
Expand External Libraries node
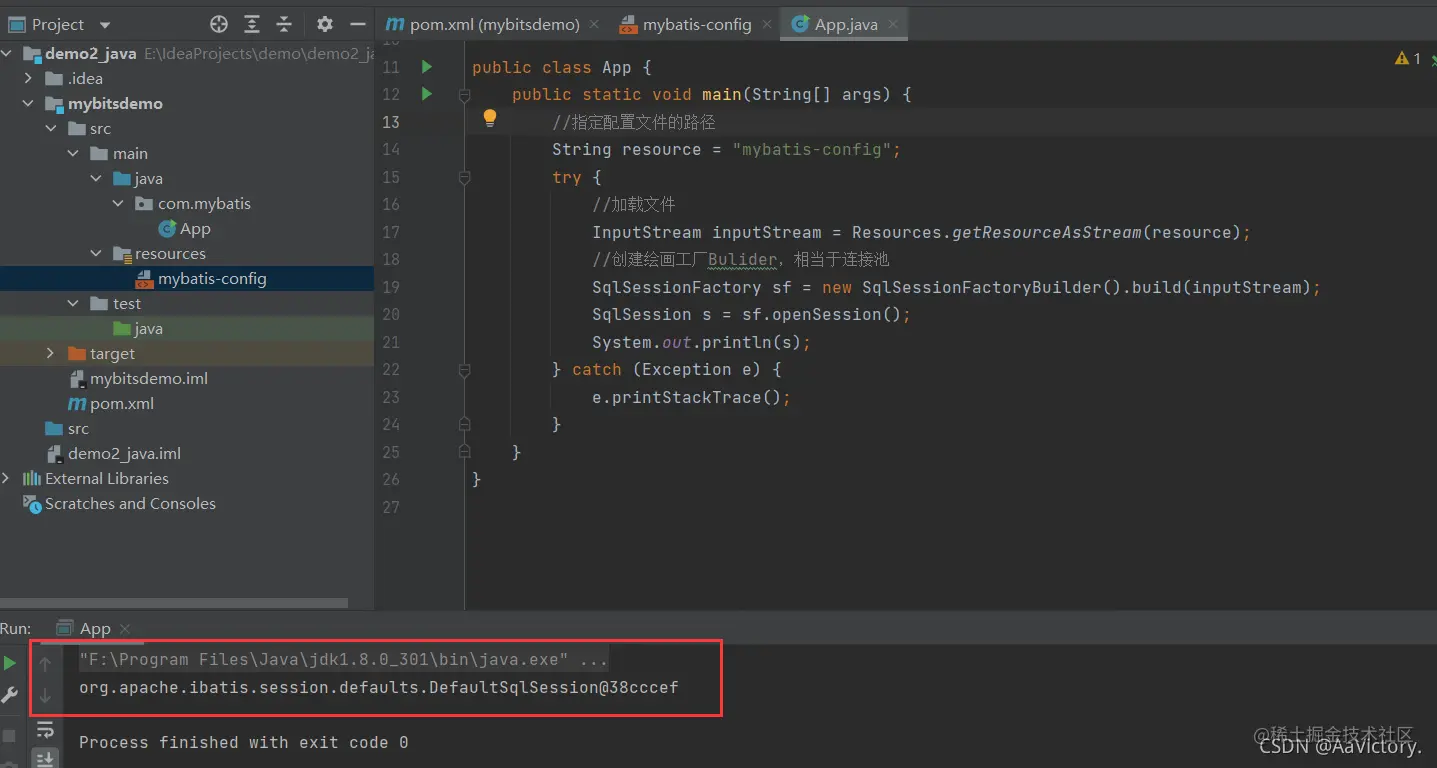click(x=7, y=479)
